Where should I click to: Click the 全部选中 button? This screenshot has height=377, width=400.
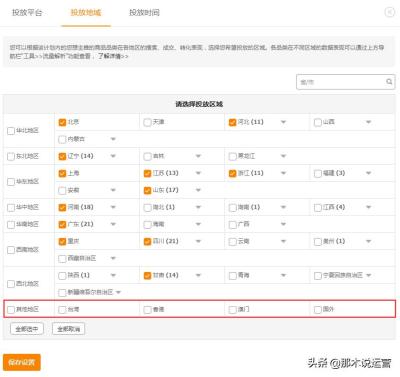tap(27, 329)
